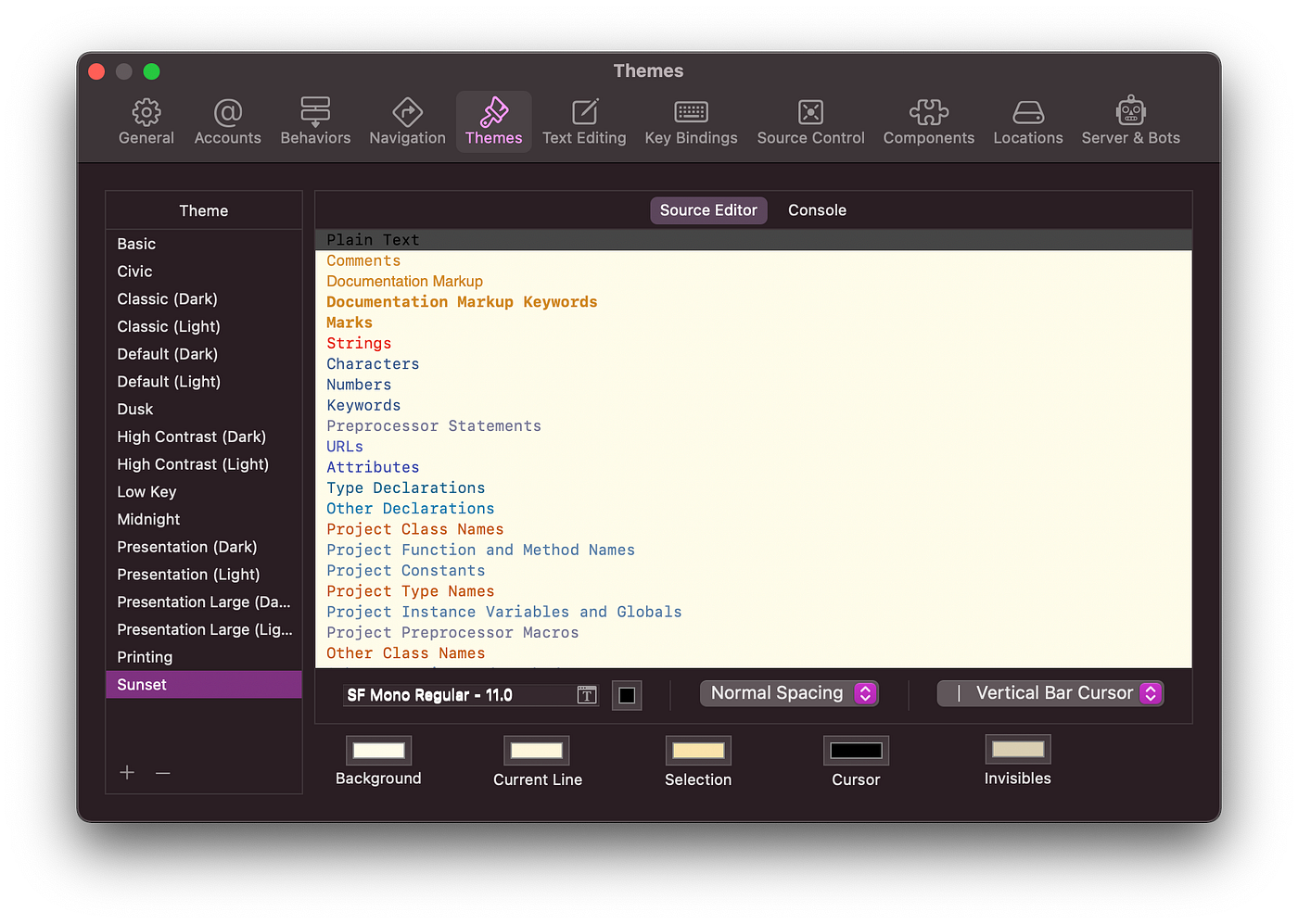Switch to the Source Editor tab
Image resolution: width=1298 pixels, height=924 pixels.
pyautogui.click(x=708, y=210)
